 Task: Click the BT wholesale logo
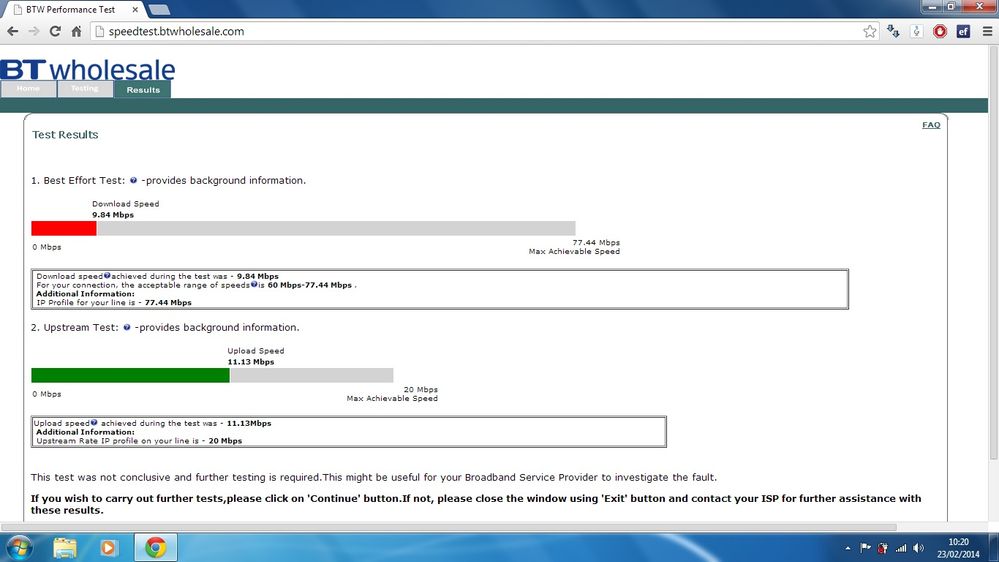pyautogui.click(x=87, y=69)
